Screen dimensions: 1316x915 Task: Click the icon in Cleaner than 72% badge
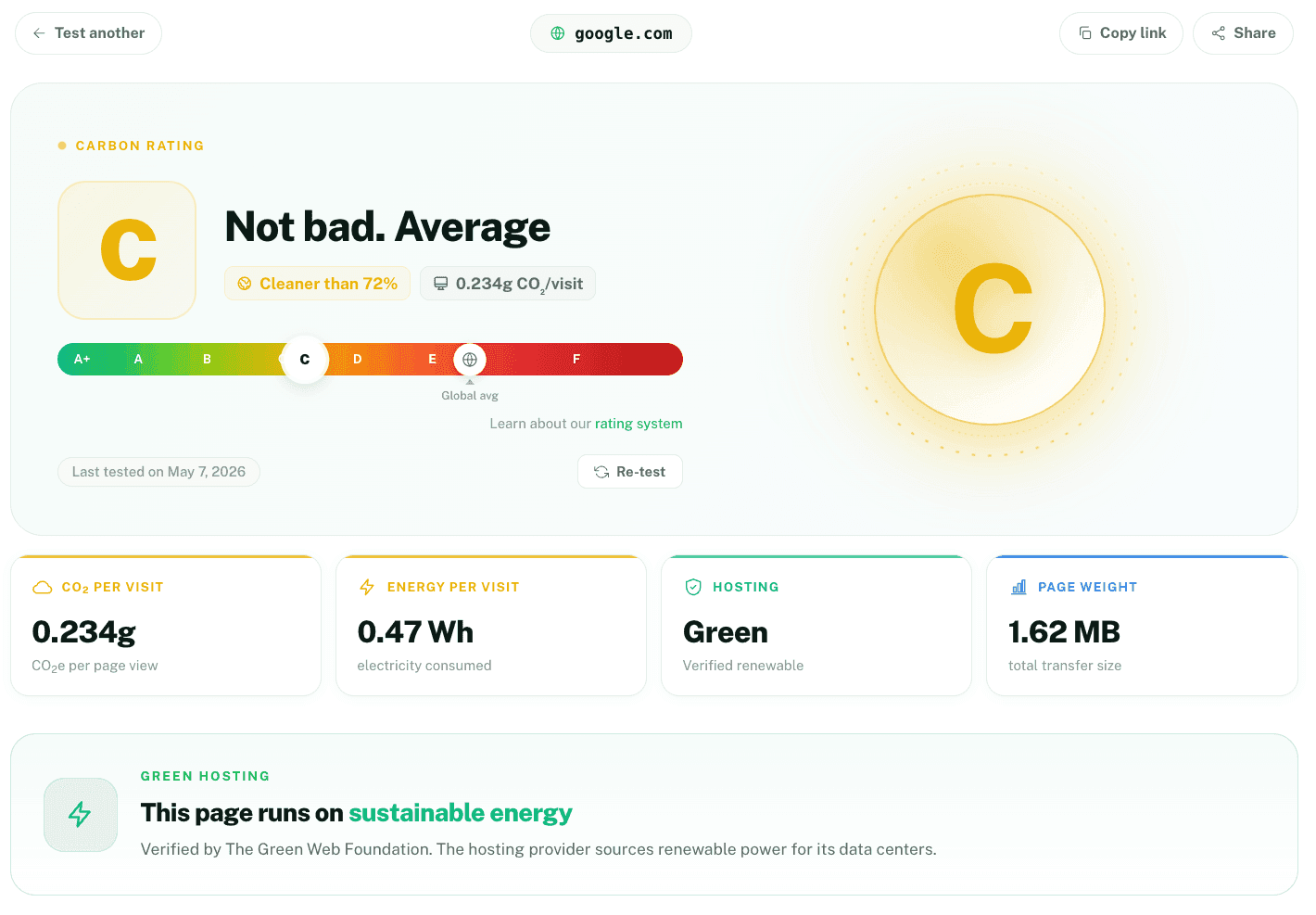pos(245,284)
